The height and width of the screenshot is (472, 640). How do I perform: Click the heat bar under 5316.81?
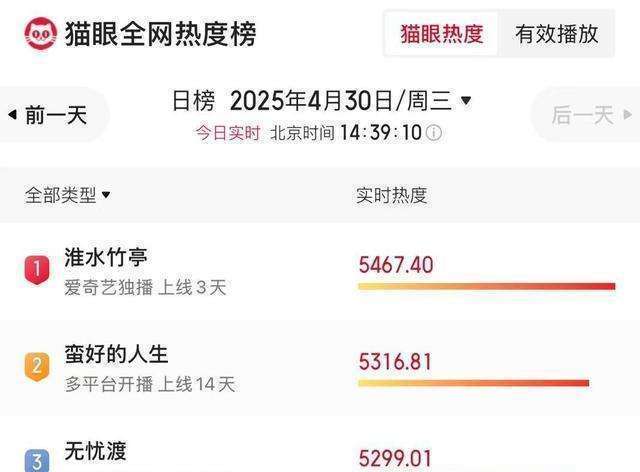coord(473,383)
